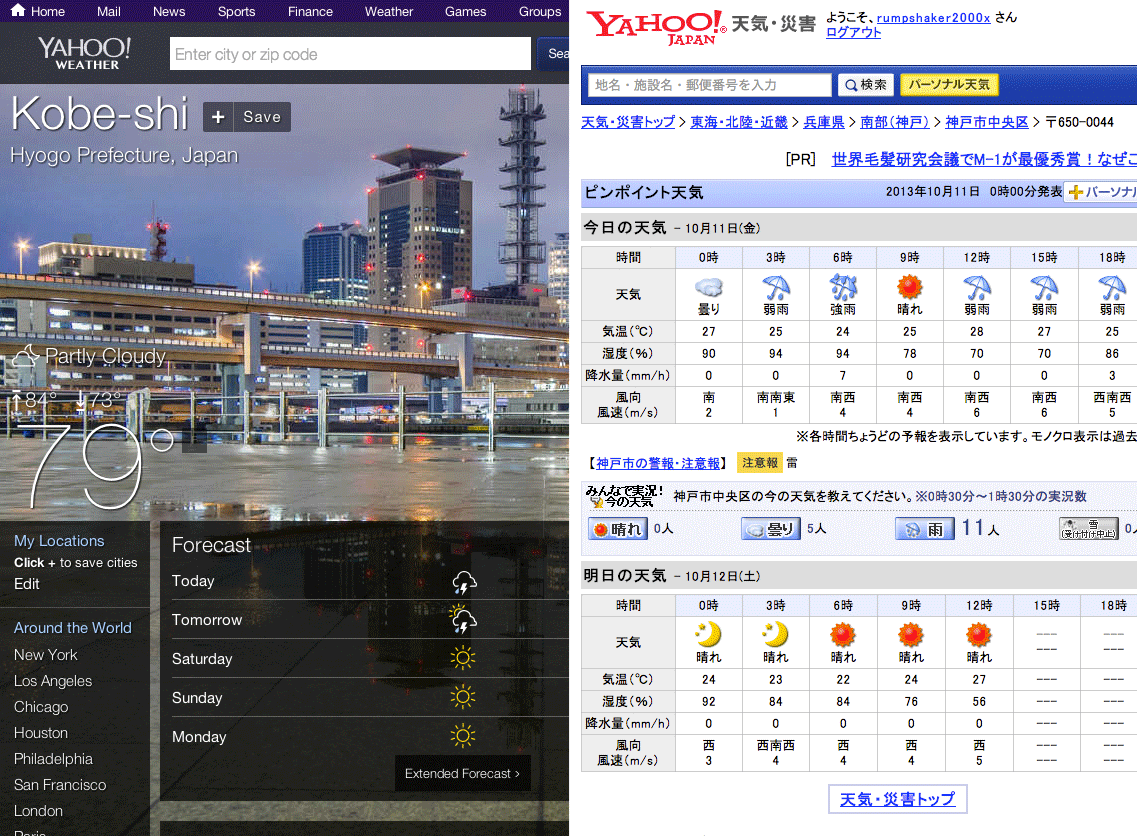Open the My Locations heading
The height and width of the screenshot is (836, 1137).
tap(59, 541)
